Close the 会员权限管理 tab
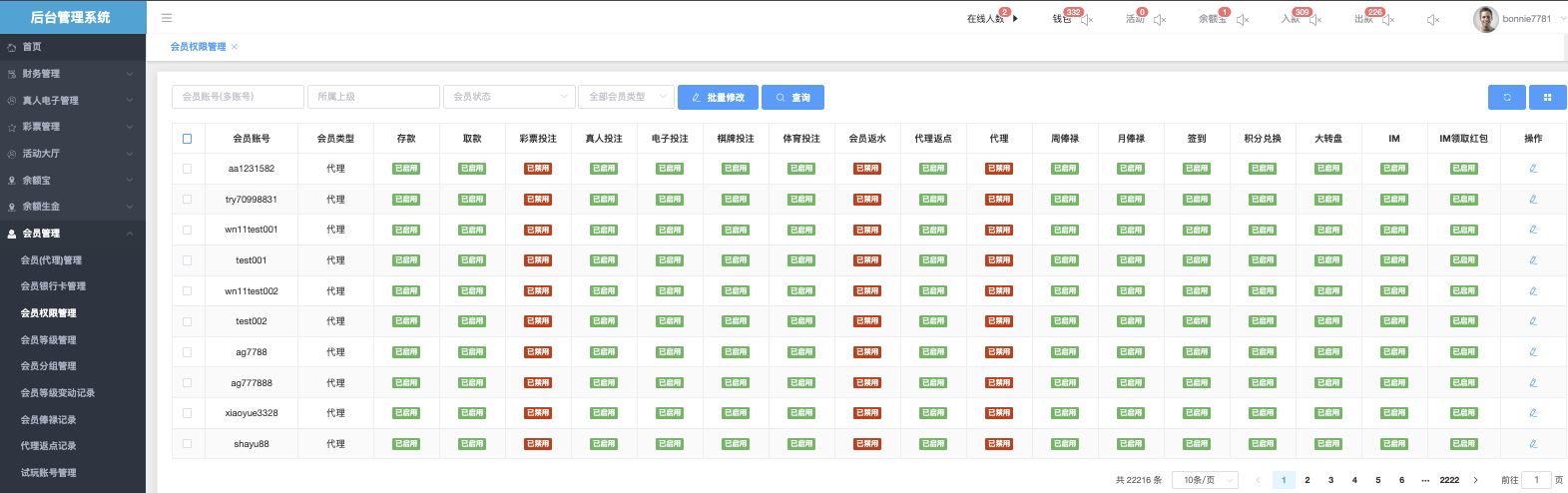This screenshot has width=1568, height=493. 235,47
